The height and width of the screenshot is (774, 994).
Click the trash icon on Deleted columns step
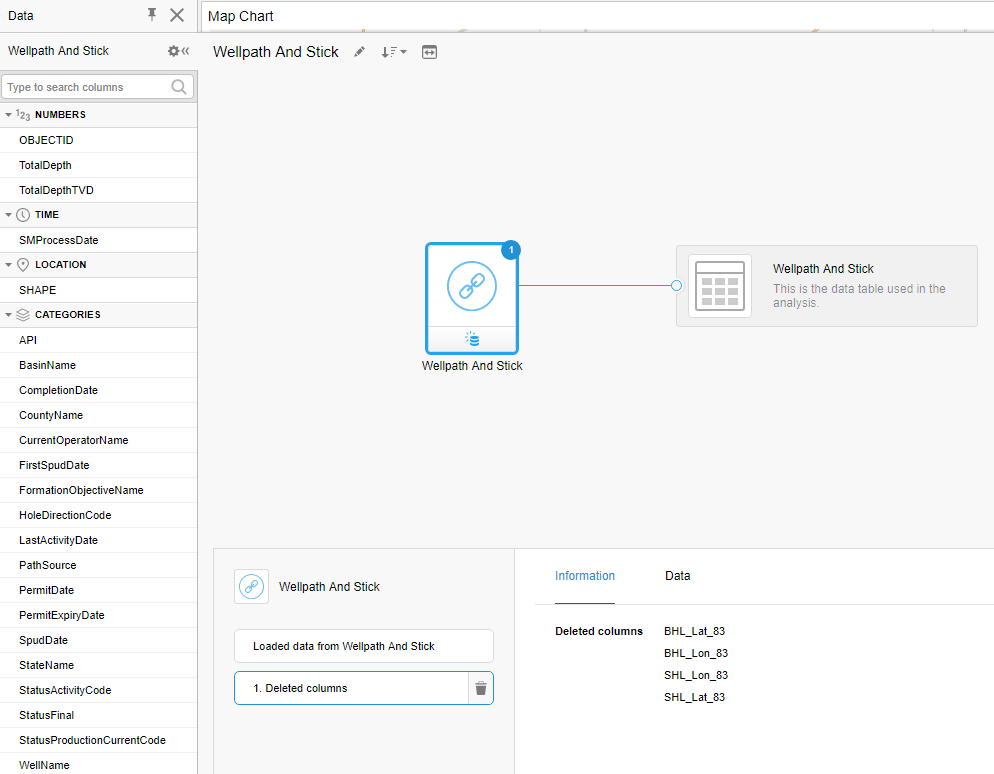(479, 687)
